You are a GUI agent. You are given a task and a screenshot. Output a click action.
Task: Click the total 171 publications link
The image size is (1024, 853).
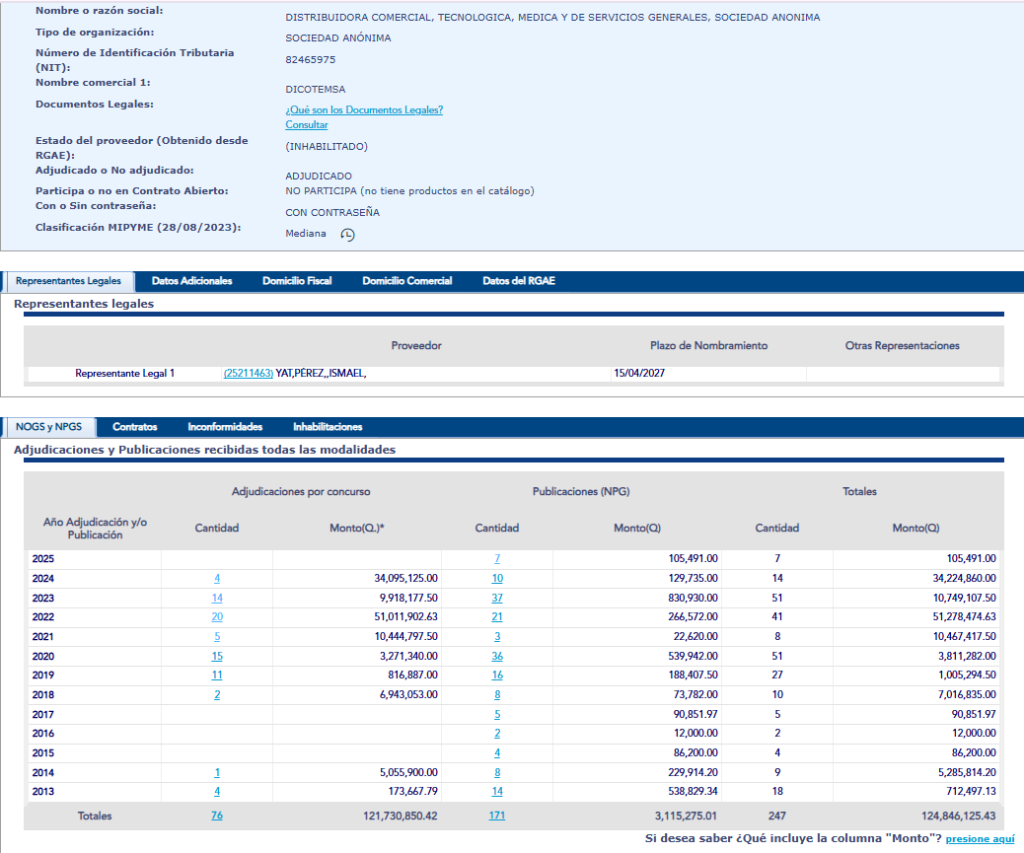coord(497,816)
